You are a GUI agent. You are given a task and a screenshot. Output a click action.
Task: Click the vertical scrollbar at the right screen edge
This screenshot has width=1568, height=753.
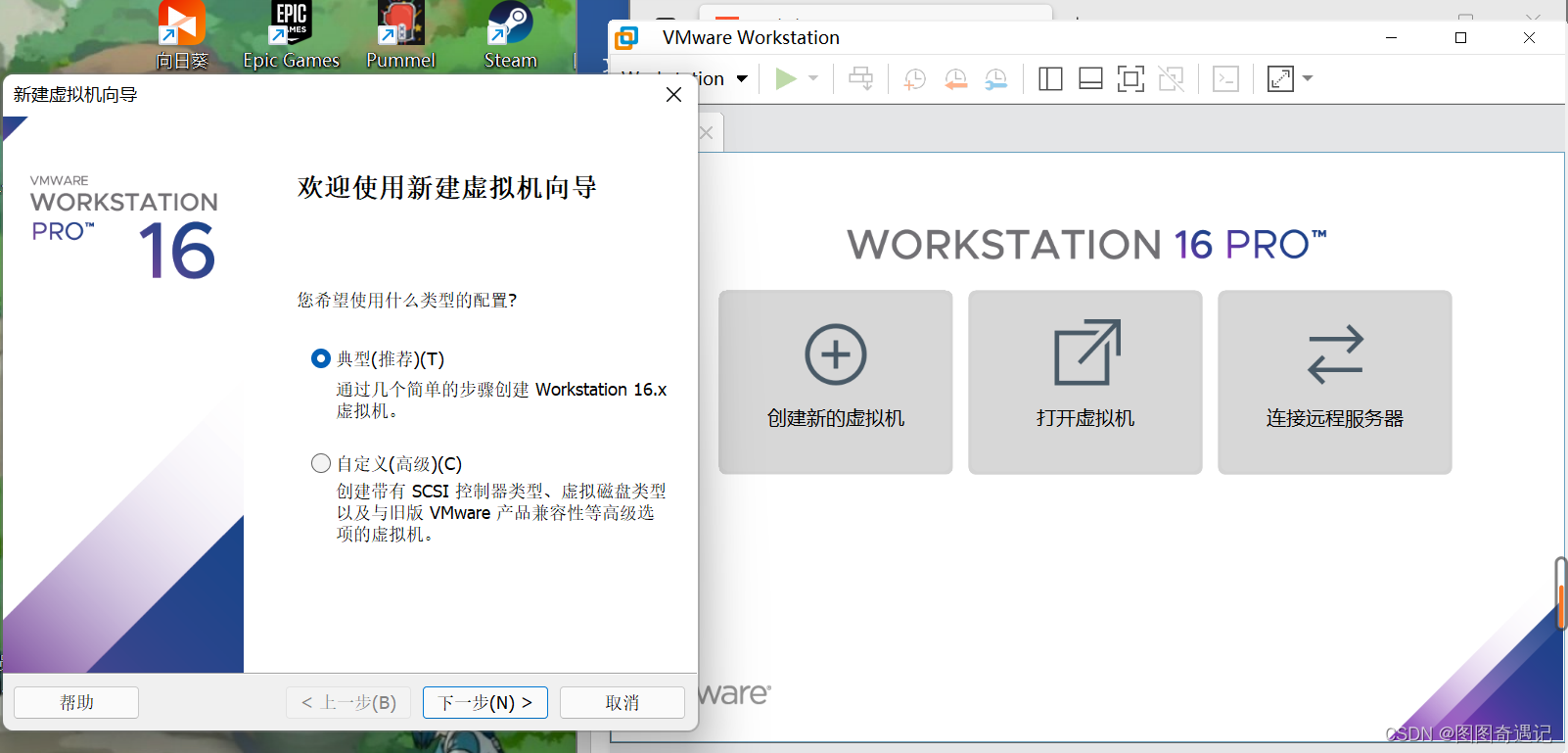click(x=1562, y=592)
